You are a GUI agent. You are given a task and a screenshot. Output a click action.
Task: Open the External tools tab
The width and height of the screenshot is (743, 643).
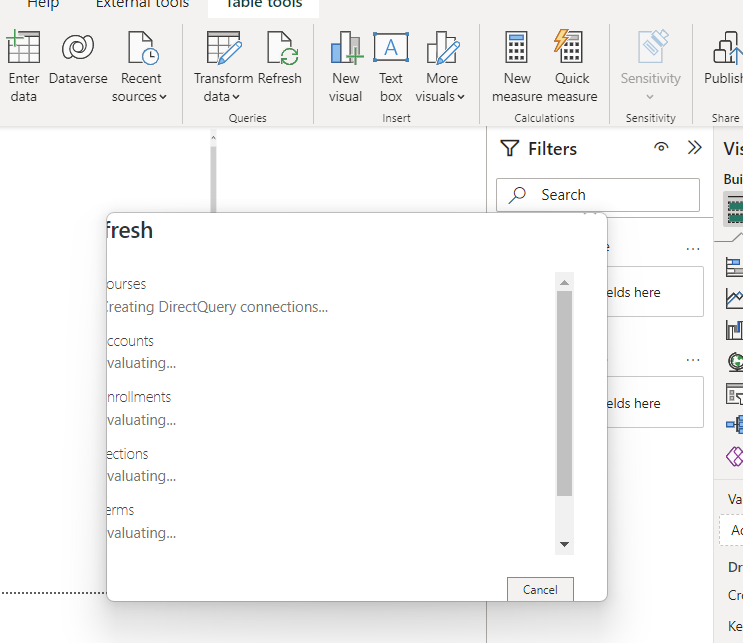[142, 5]
